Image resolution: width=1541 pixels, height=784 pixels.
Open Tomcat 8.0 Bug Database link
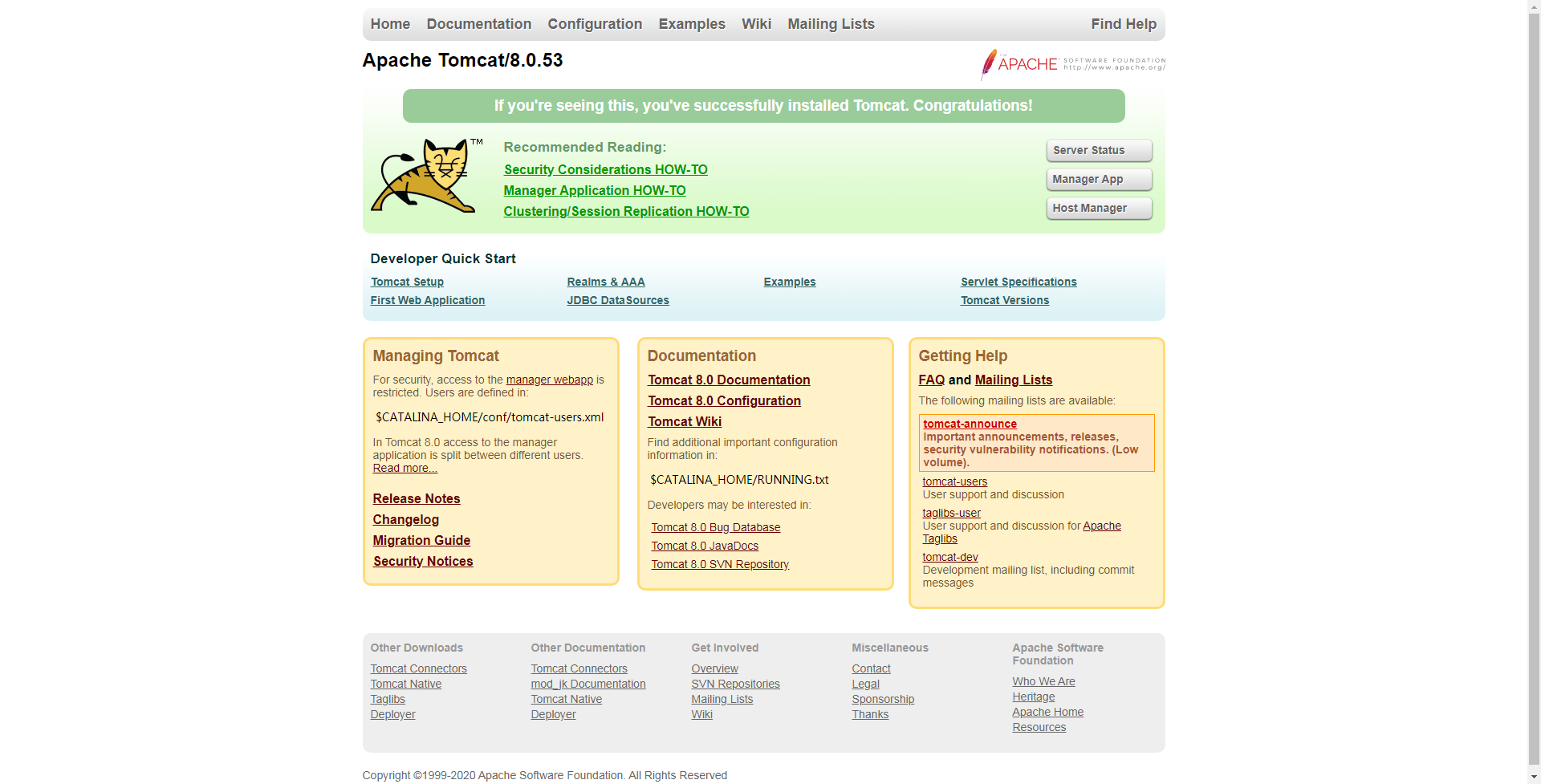716,527
